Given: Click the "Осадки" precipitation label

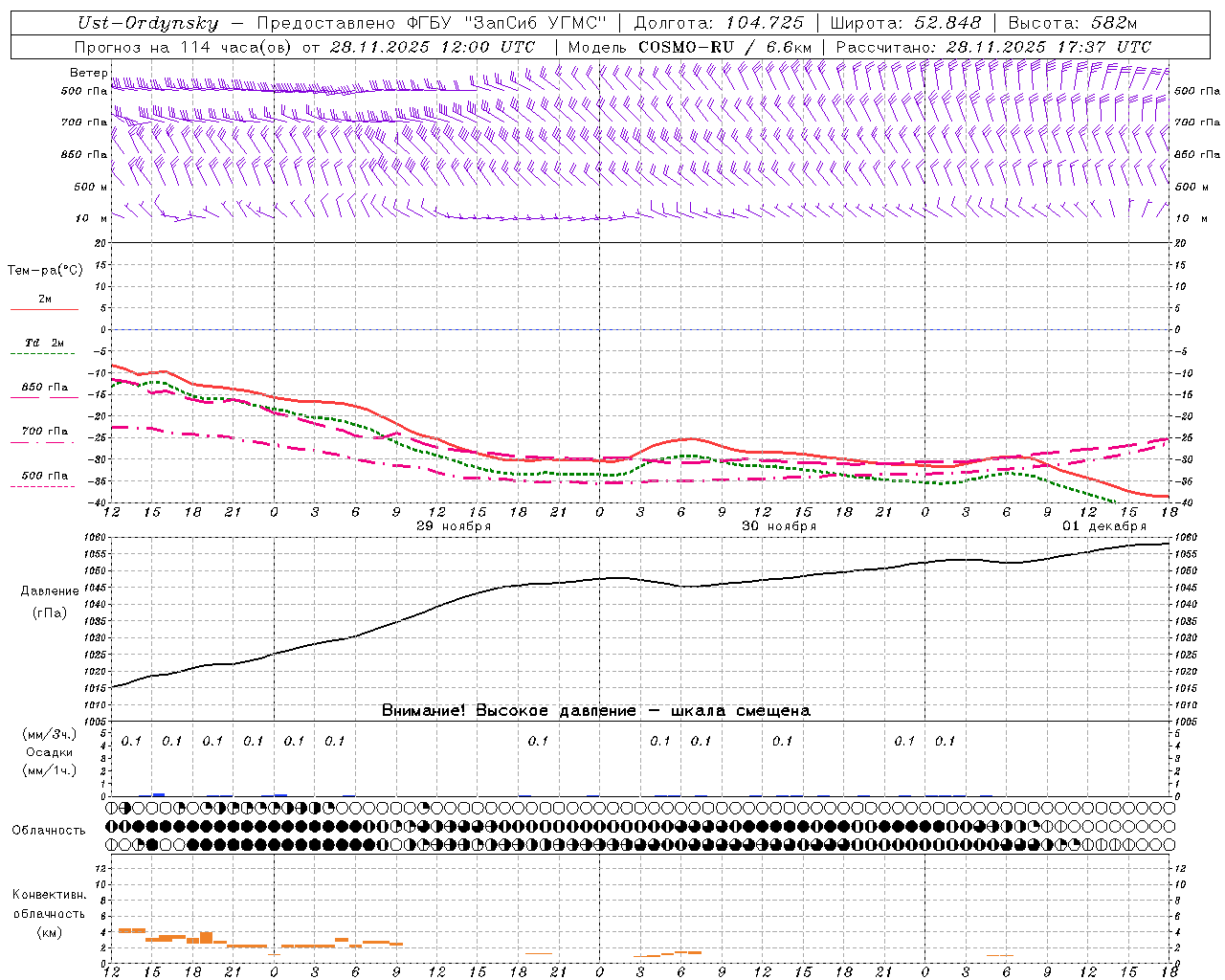Looking at the screenshot, I should click(49, 752).
